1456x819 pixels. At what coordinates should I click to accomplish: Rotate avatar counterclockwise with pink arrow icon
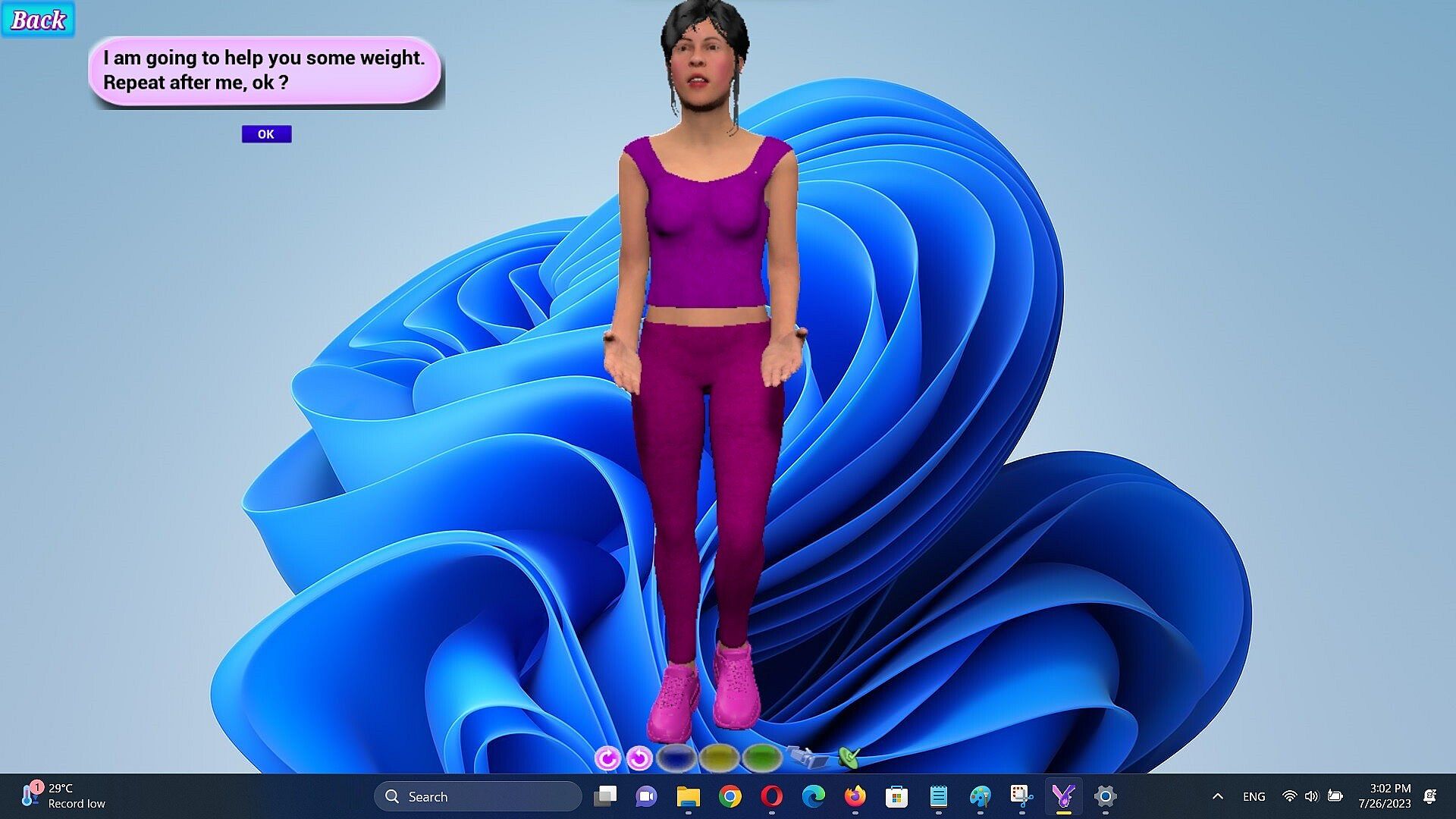pyautogui.click(x=640, y=758)
